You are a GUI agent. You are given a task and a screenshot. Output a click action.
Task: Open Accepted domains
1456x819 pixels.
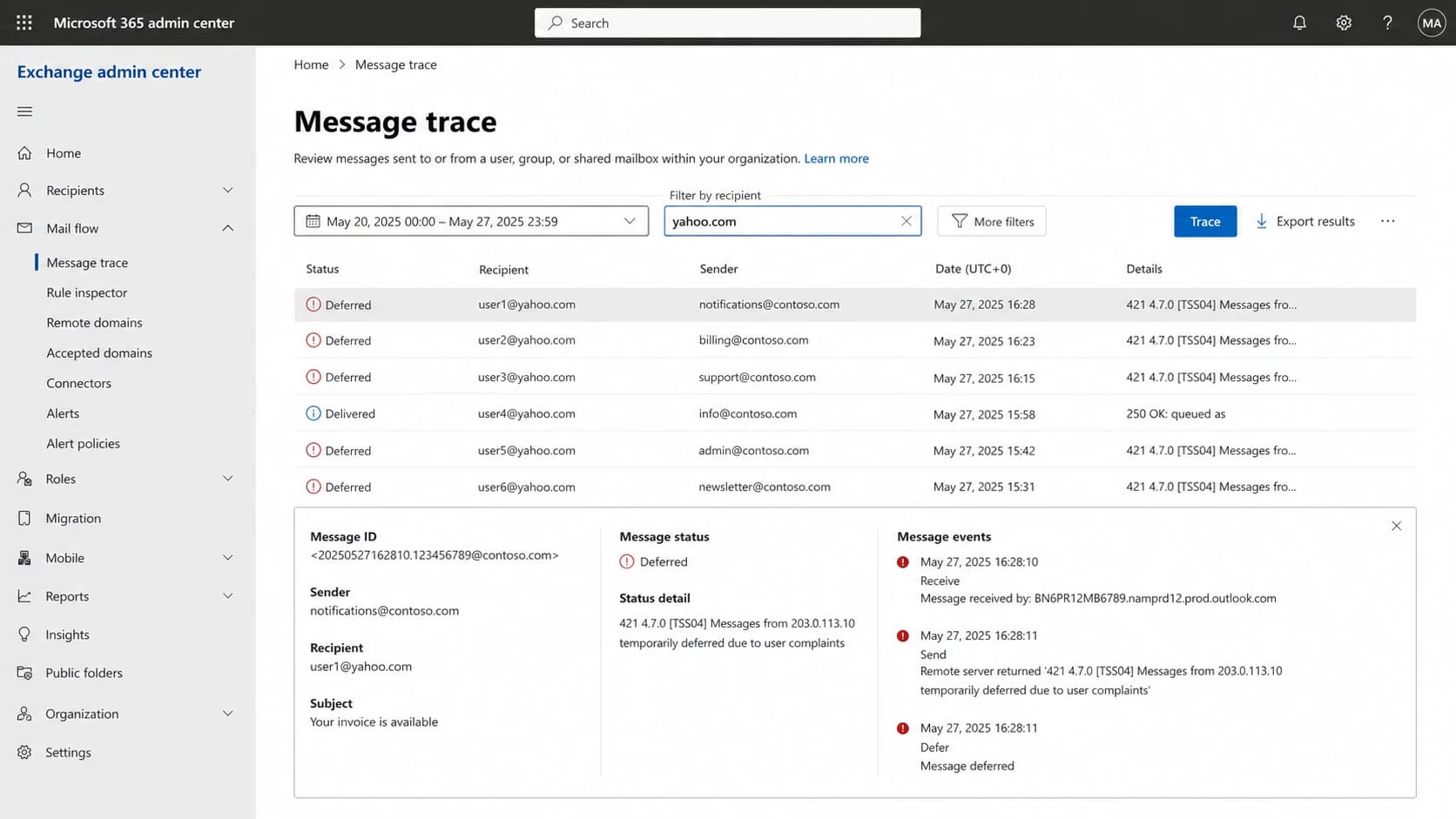coord(99,352)
